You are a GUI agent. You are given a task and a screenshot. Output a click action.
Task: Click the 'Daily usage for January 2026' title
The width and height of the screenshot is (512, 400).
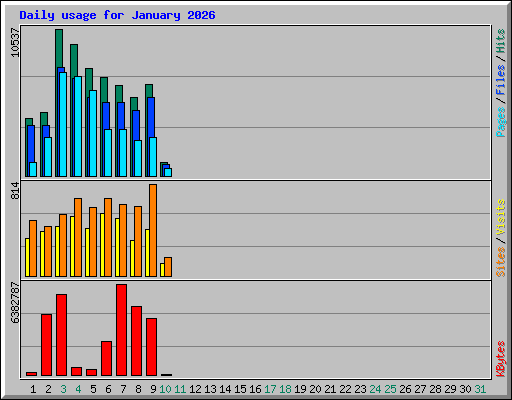pos(117,15)
